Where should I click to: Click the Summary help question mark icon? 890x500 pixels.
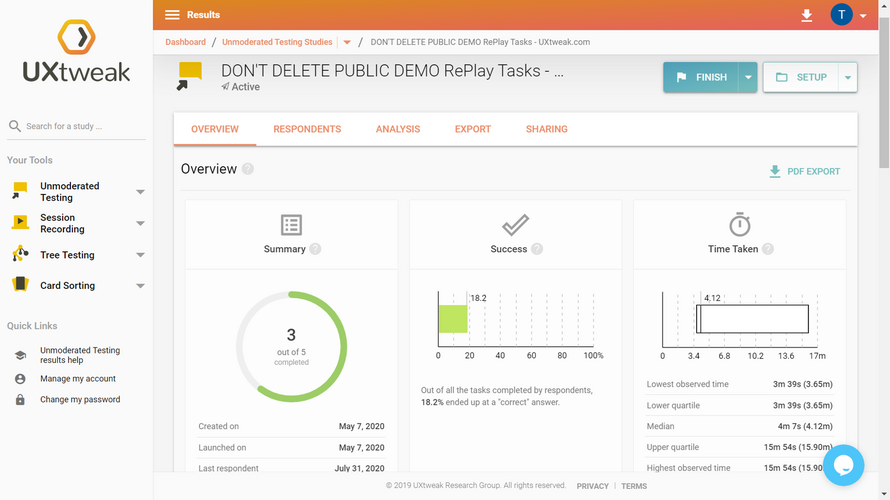[315, 249]
